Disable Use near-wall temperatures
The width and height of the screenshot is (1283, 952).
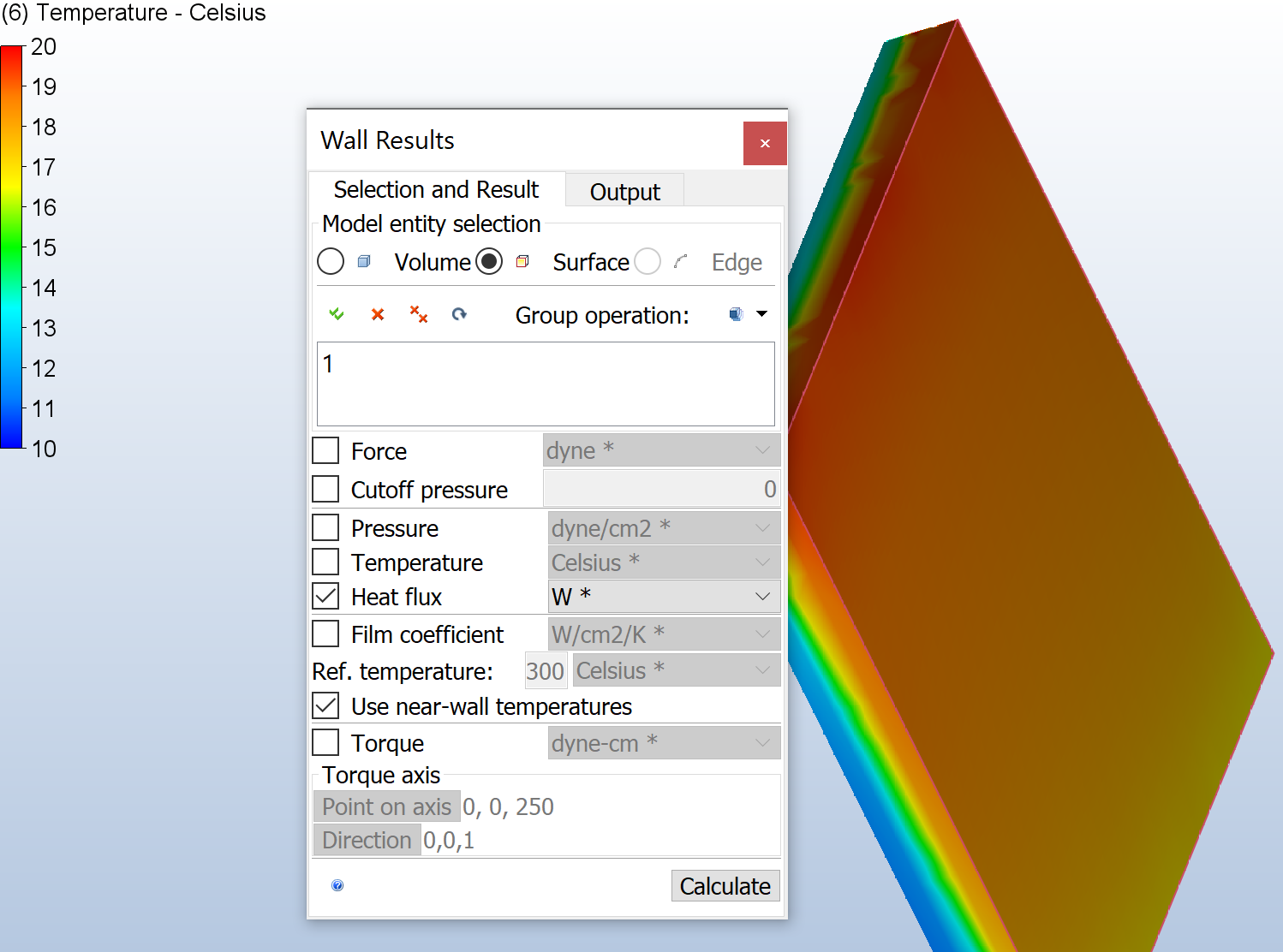pyautogui.click(x=325, y=705)
